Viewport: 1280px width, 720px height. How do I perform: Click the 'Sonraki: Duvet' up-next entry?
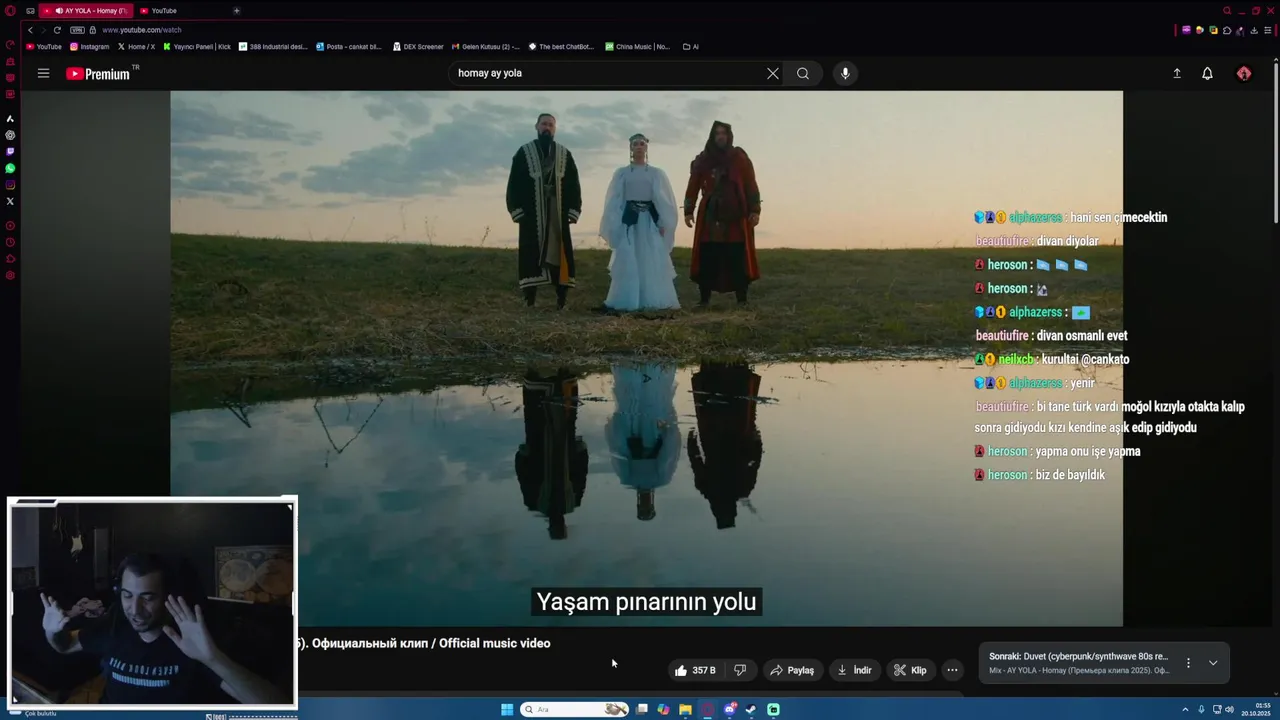[x=1078, y=657]
